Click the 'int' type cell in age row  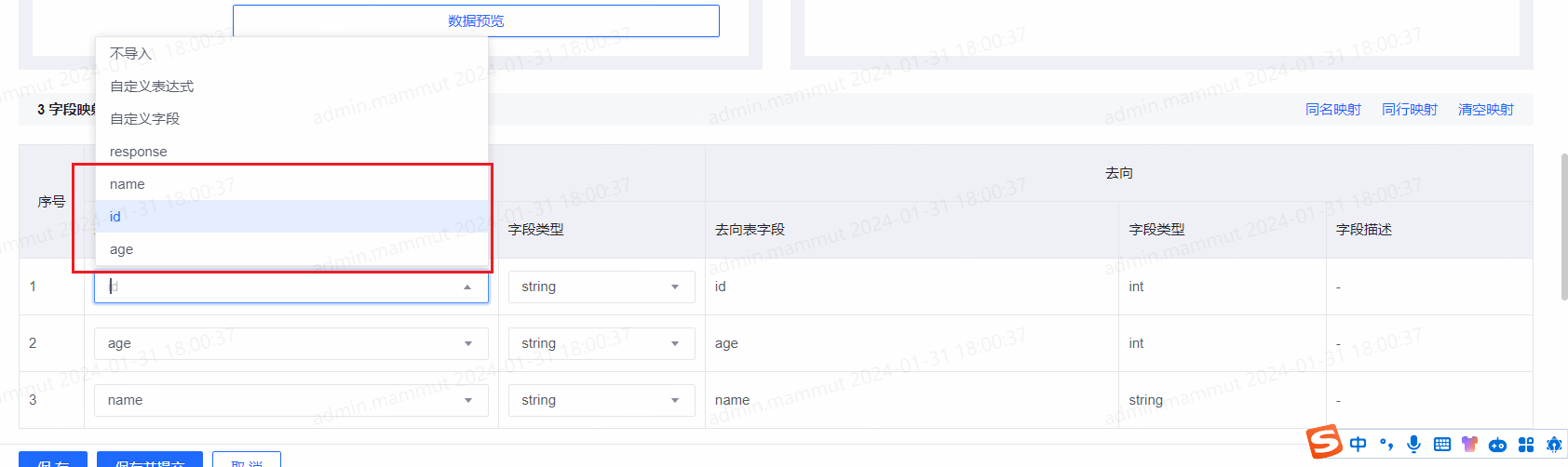click(1223, 343)
